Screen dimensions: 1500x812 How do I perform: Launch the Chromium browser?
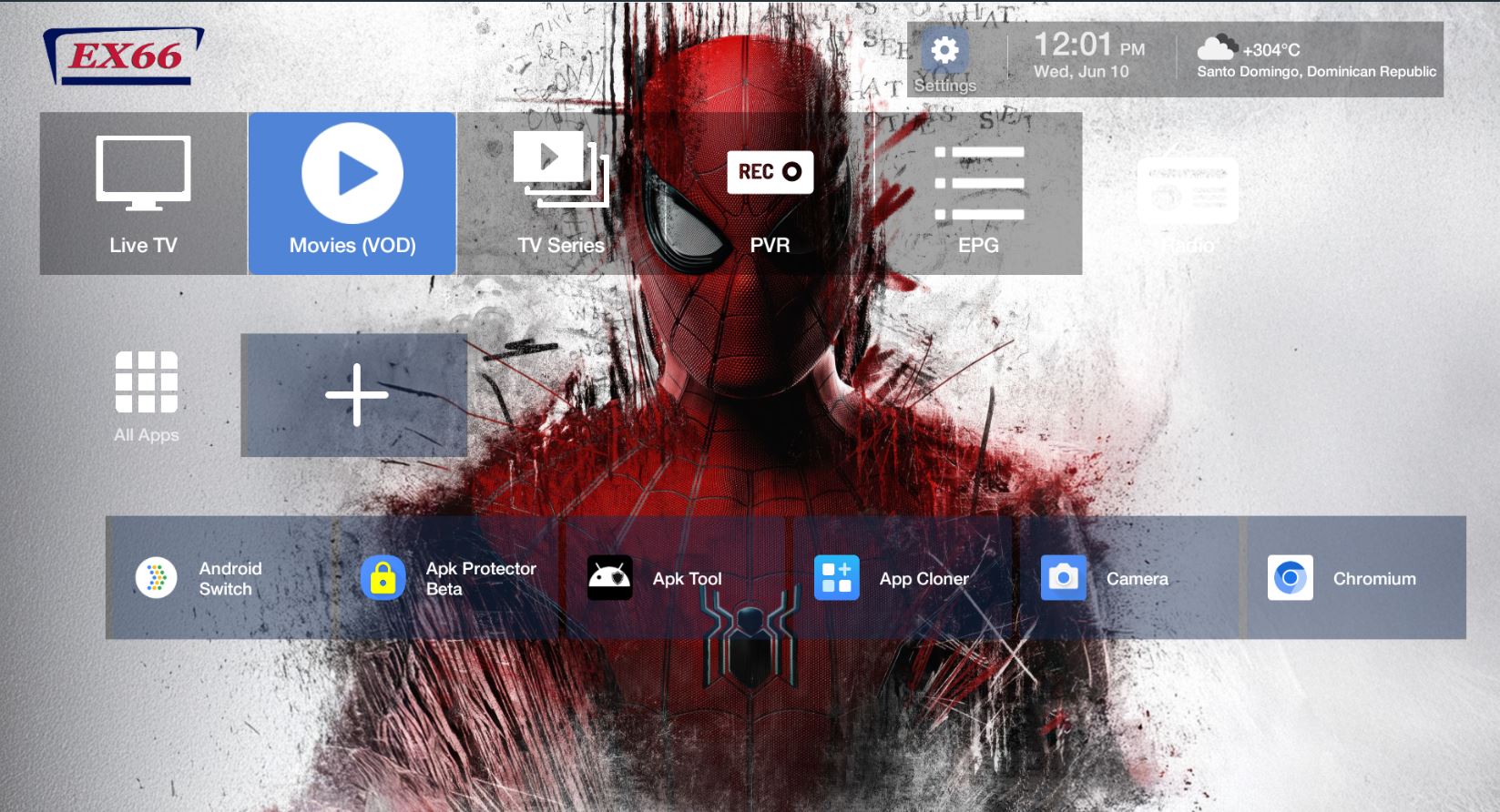1353,578
